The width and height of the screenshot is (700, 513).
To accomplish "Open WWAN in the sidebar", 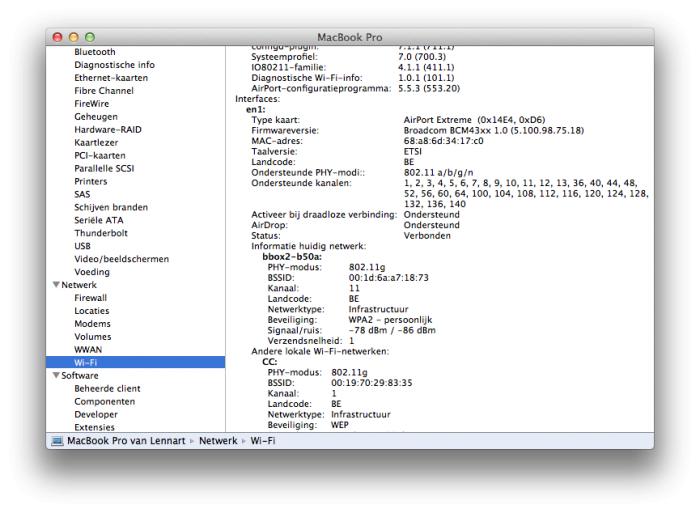I will pos(88,350).
